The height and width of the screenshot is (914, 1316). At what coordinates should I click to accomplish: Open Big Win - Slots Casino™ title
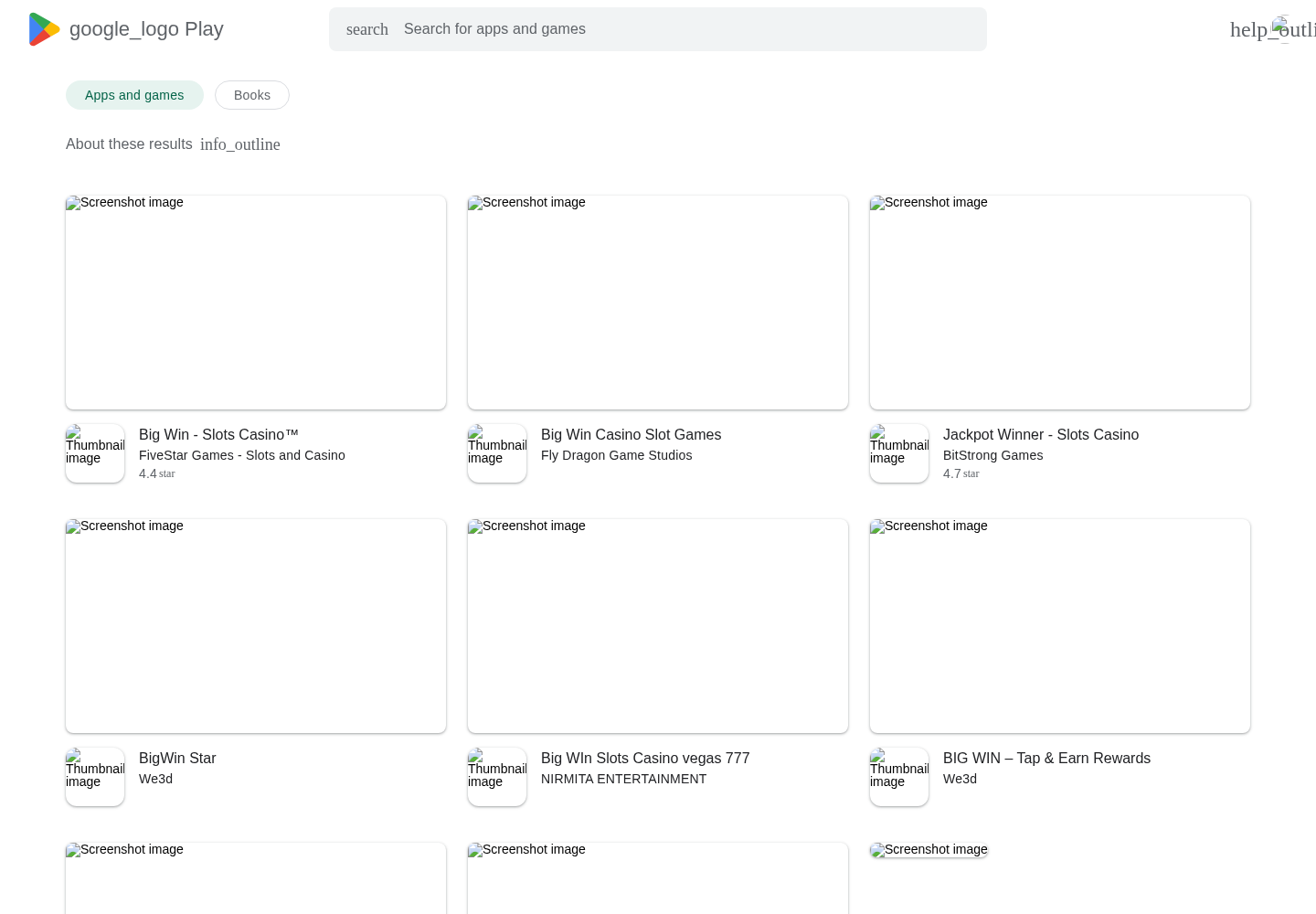[218, 435]
